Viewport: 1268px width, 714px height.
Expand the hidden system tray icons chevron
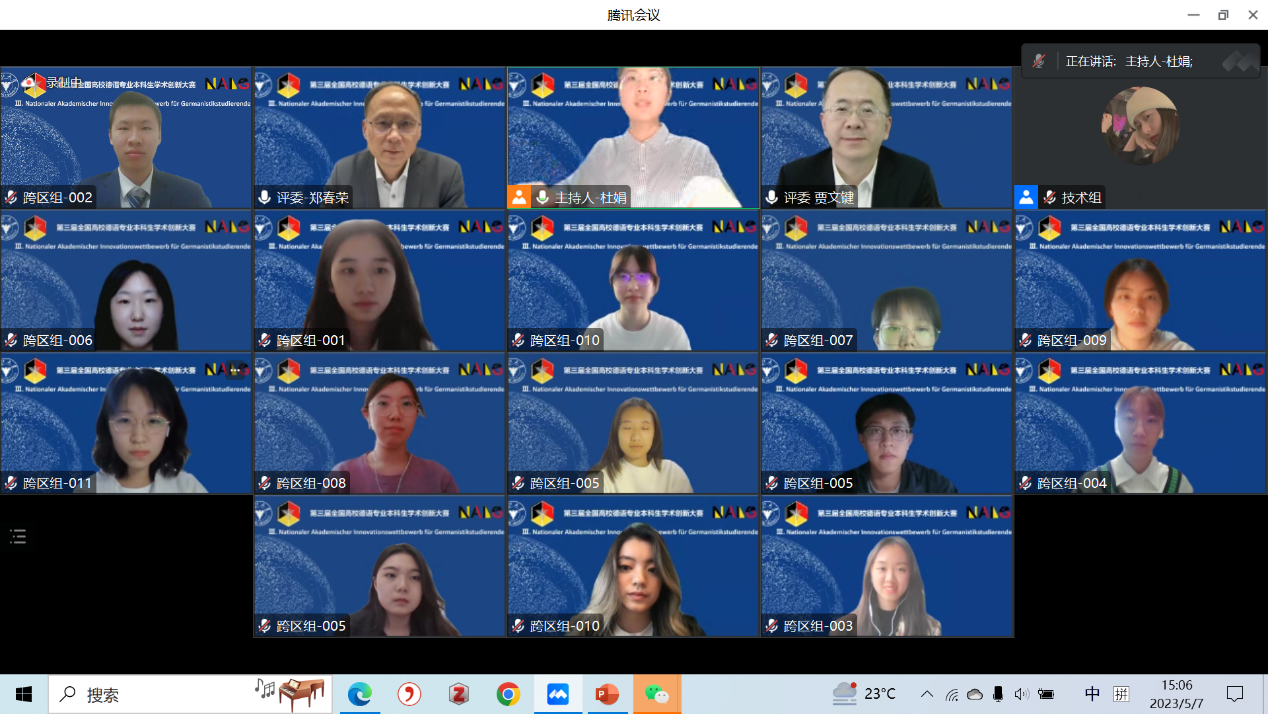[x=927, y=694]
